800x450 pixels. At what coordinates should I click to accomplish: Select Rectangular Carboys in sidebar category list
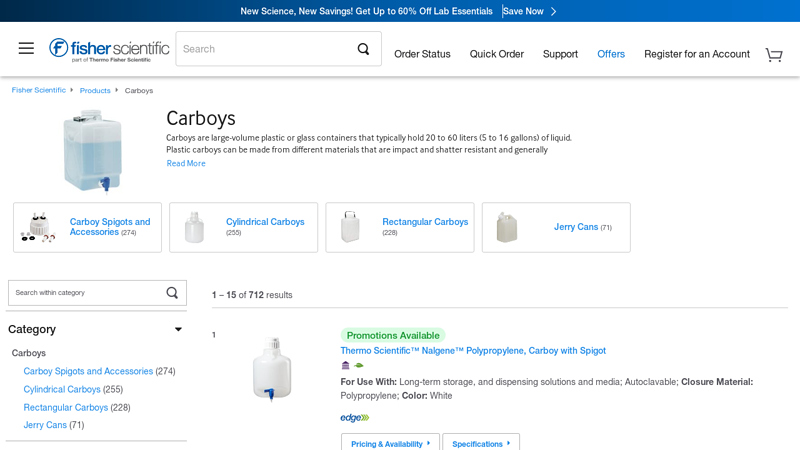click(x=66, y=407)
